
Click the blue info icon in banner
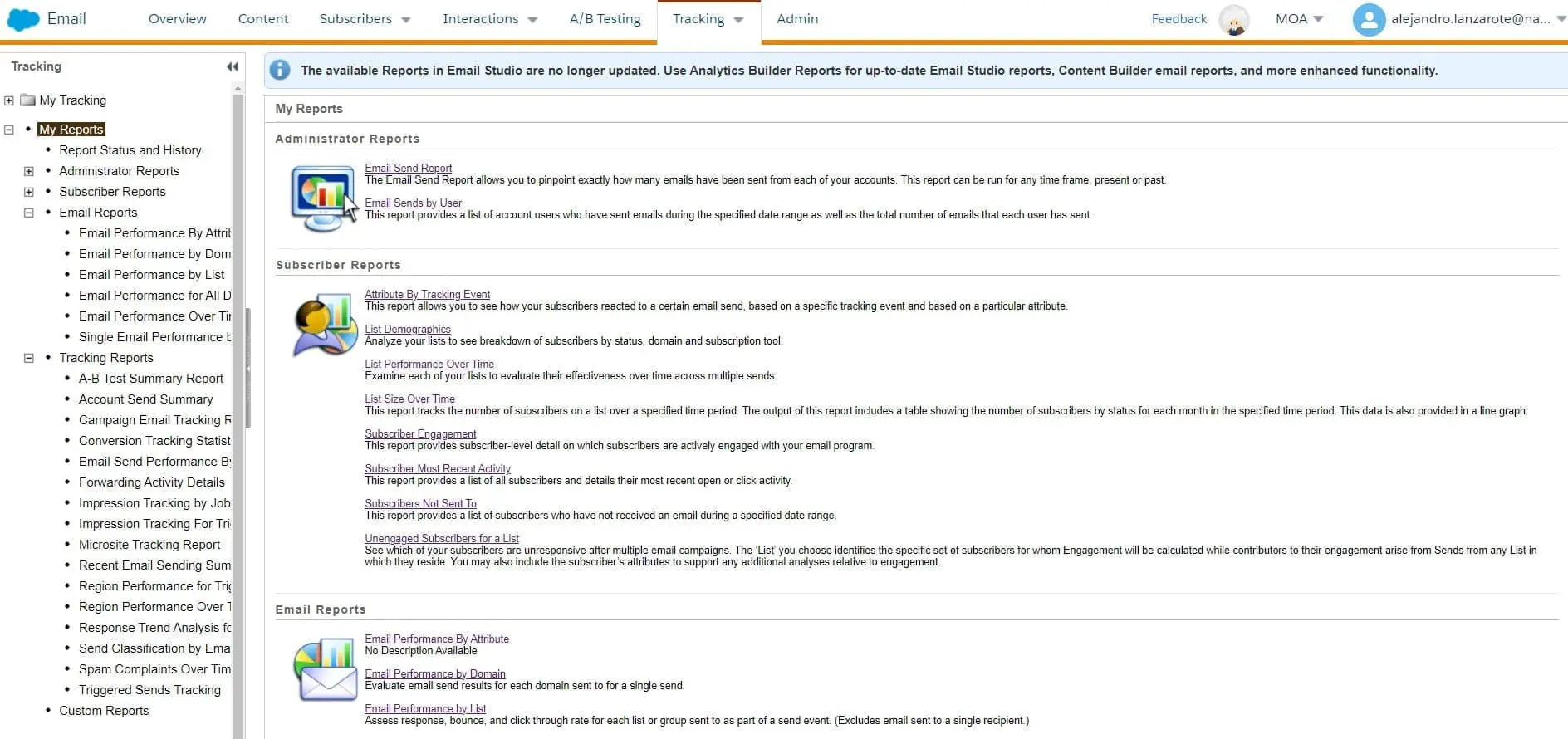pyautogui.click(x=280, y=71)
